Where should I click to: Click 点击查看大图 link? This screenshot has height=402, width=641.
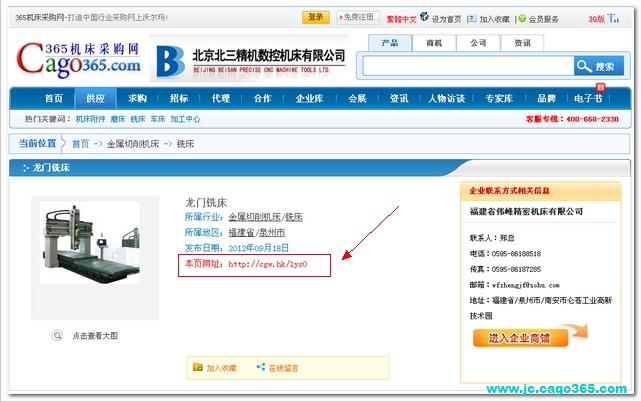pyautogui.click(x=95, y=336)
